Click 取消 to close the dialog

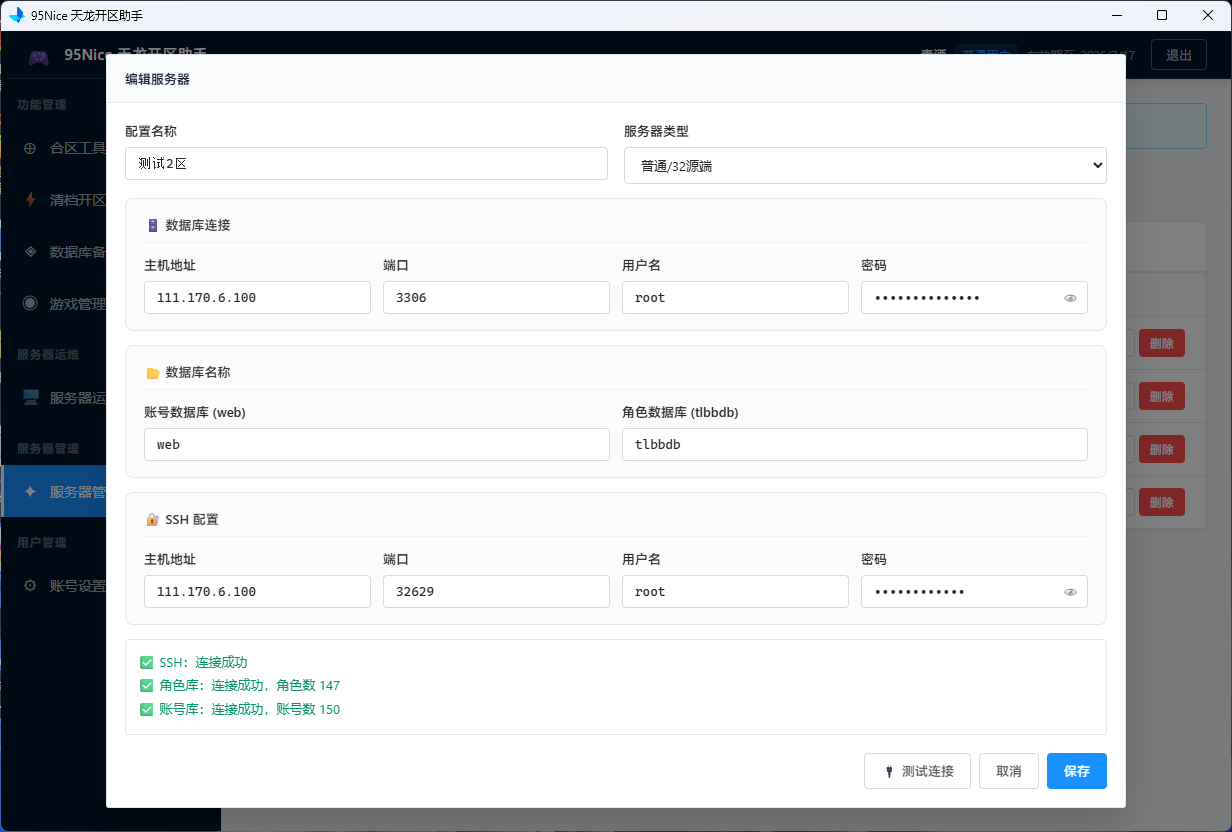(1009, 771)
